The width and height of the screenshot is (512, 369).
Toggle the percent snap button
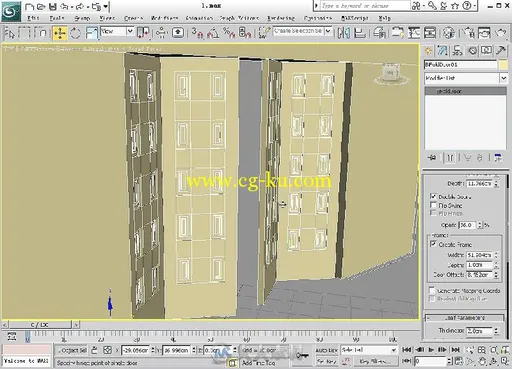point(229,33)
